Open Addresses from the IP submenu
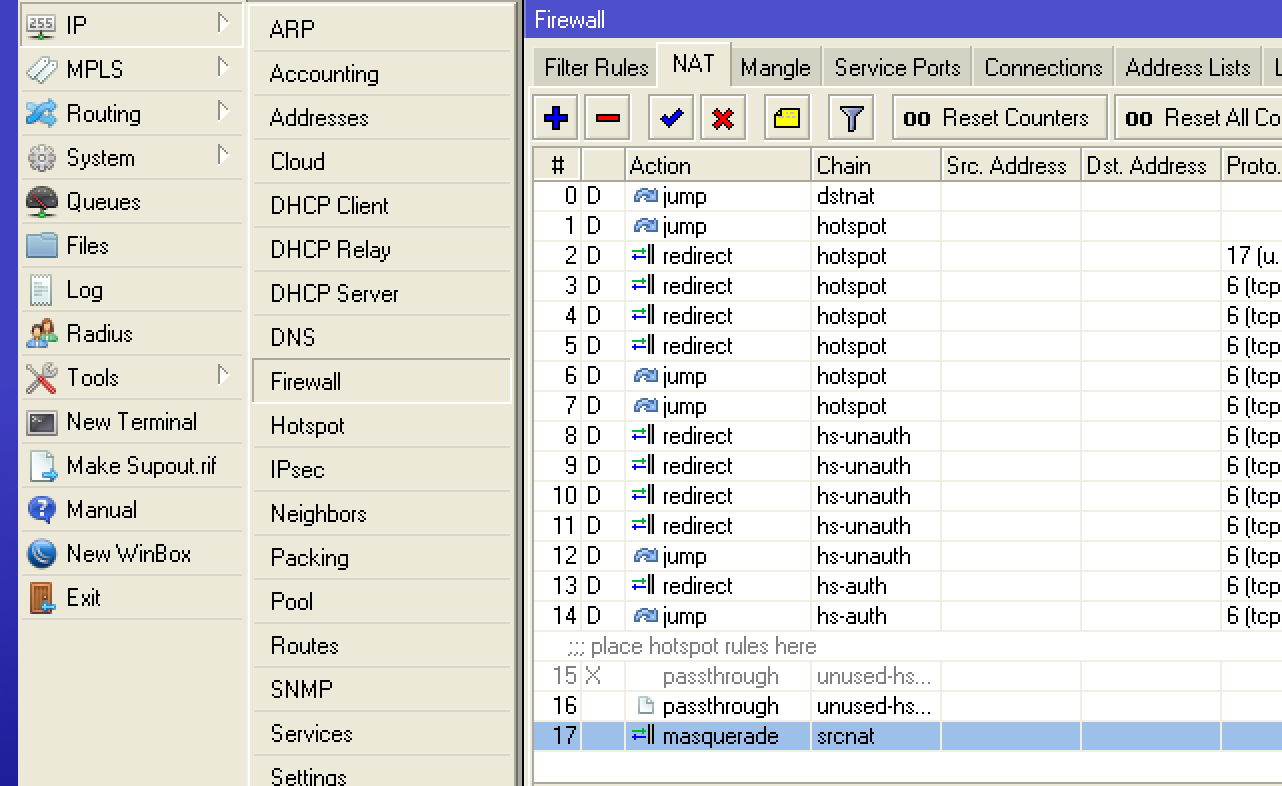This screenshot has height=786, width=1282. (380, 118)
